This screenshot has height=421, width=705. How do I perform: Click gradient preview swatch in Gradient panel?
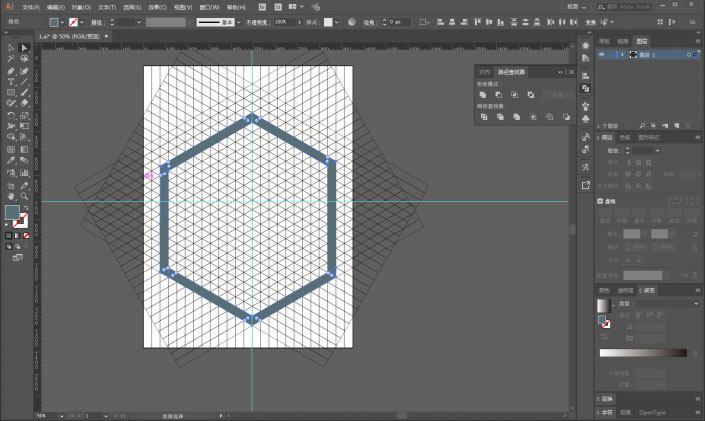pos(603,305)
